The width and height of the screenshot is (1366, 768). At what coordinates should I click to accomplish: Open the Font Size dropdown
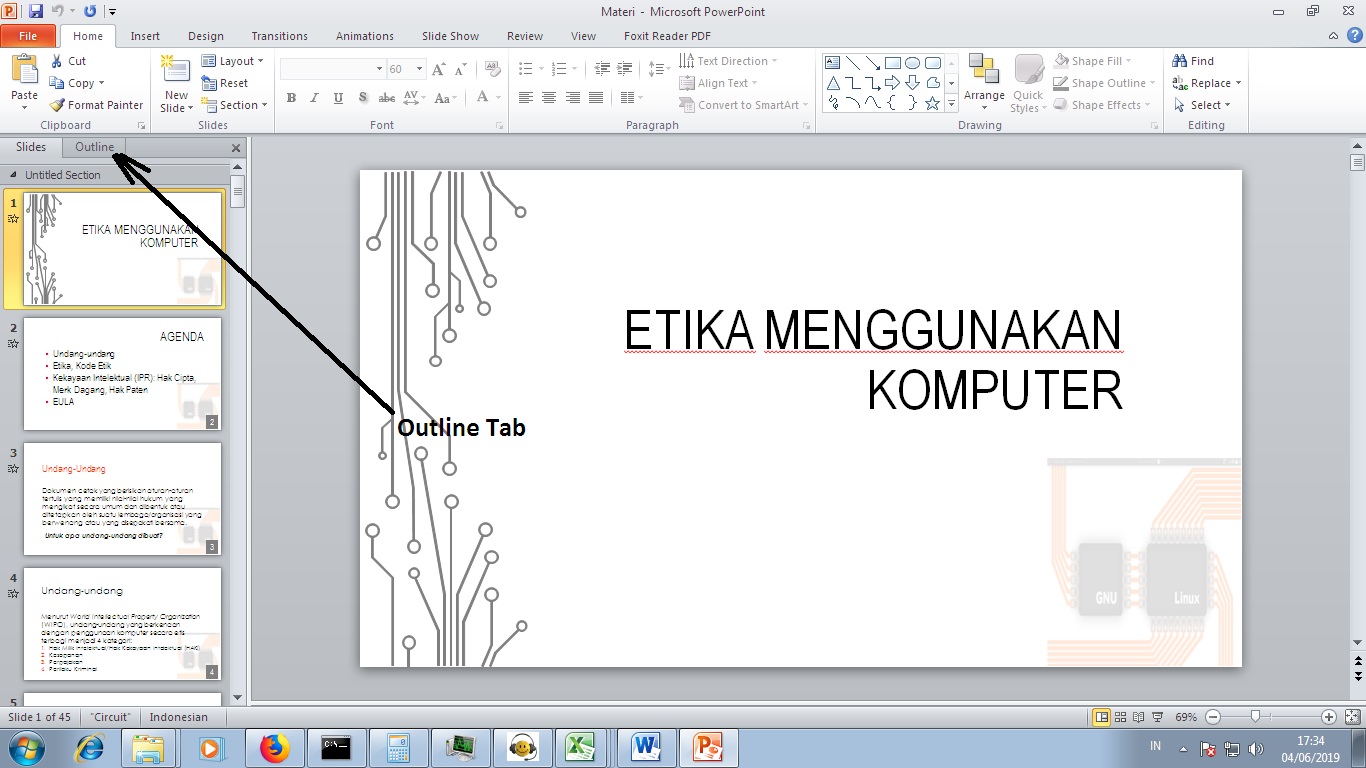pos(417,69)
